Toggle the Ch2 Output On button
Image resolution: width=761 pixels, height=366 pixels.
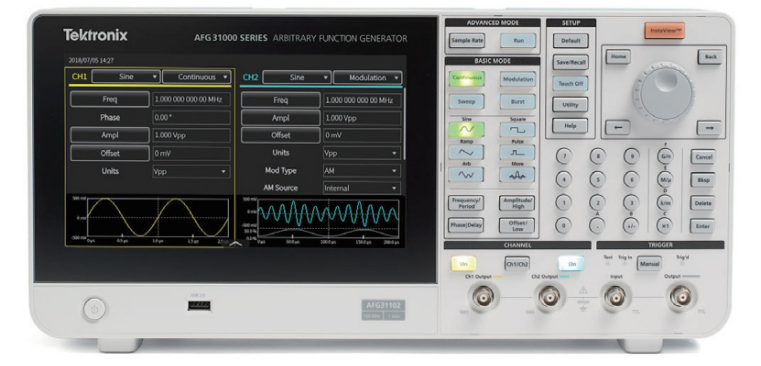pos(571,263)
